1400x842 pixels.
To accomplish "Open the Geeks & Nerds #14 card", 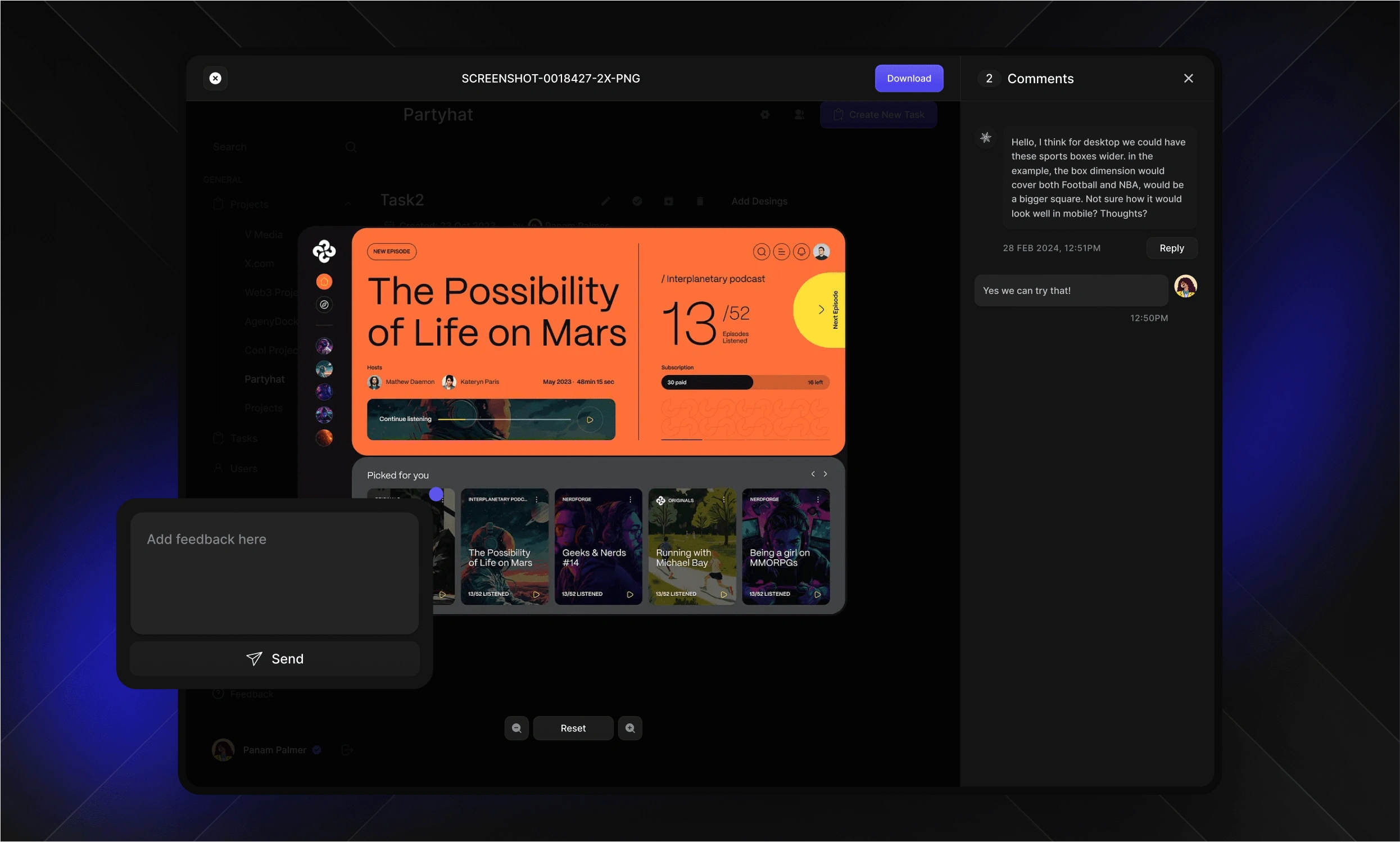I will (598, 546).
